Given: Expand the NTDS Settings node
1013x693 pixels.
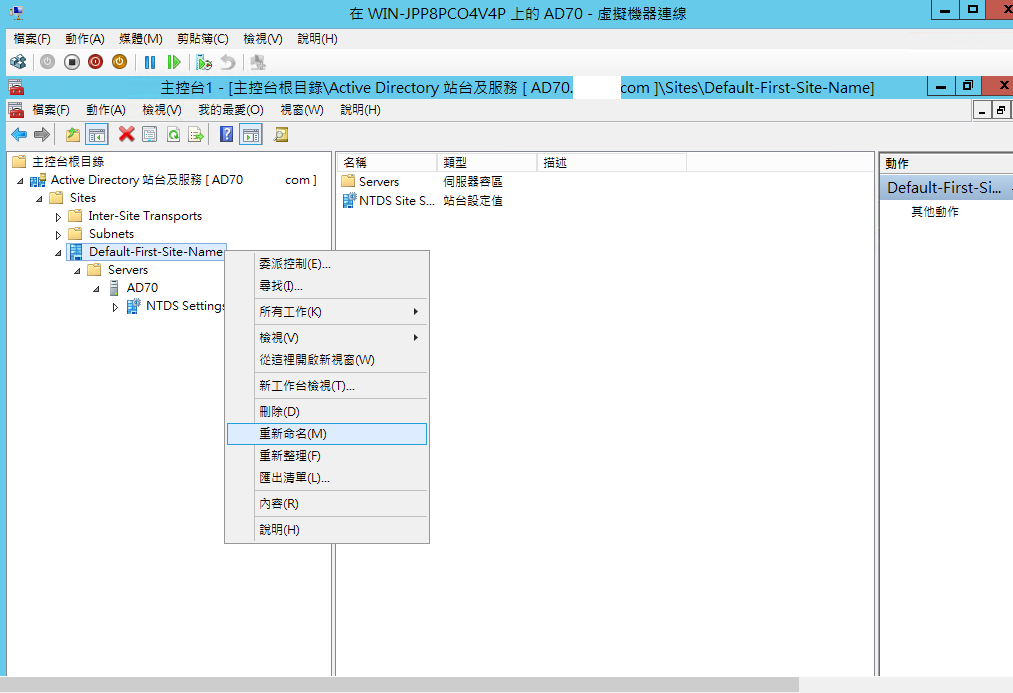Looking at the screenshot, I should pos(115,307).
